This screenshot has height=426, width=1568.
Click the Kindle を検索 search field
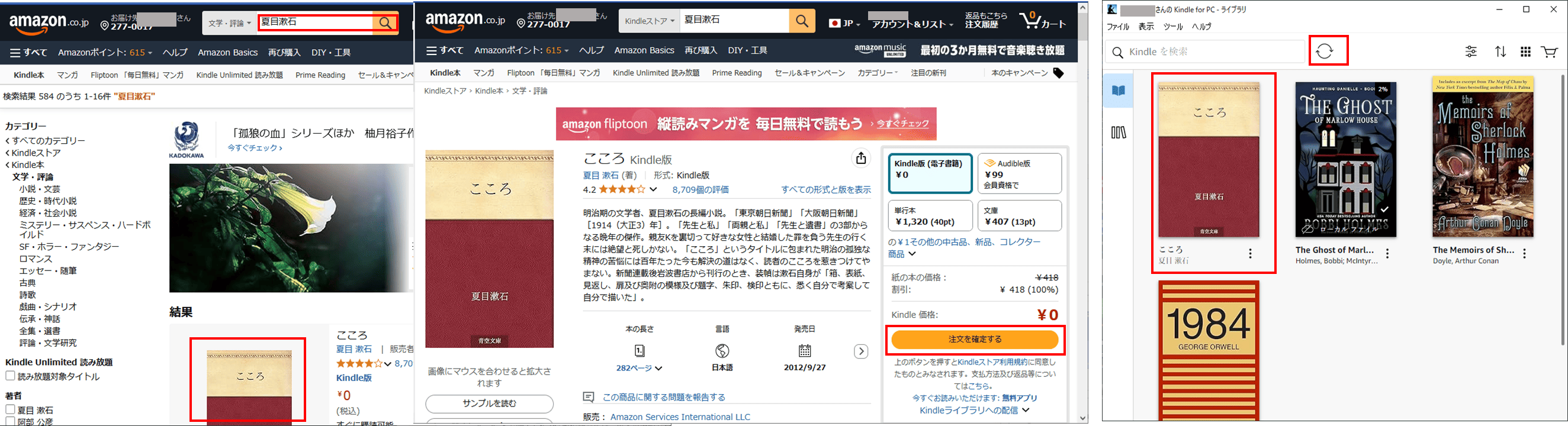pyautogui.click(x=1205, y=51)
